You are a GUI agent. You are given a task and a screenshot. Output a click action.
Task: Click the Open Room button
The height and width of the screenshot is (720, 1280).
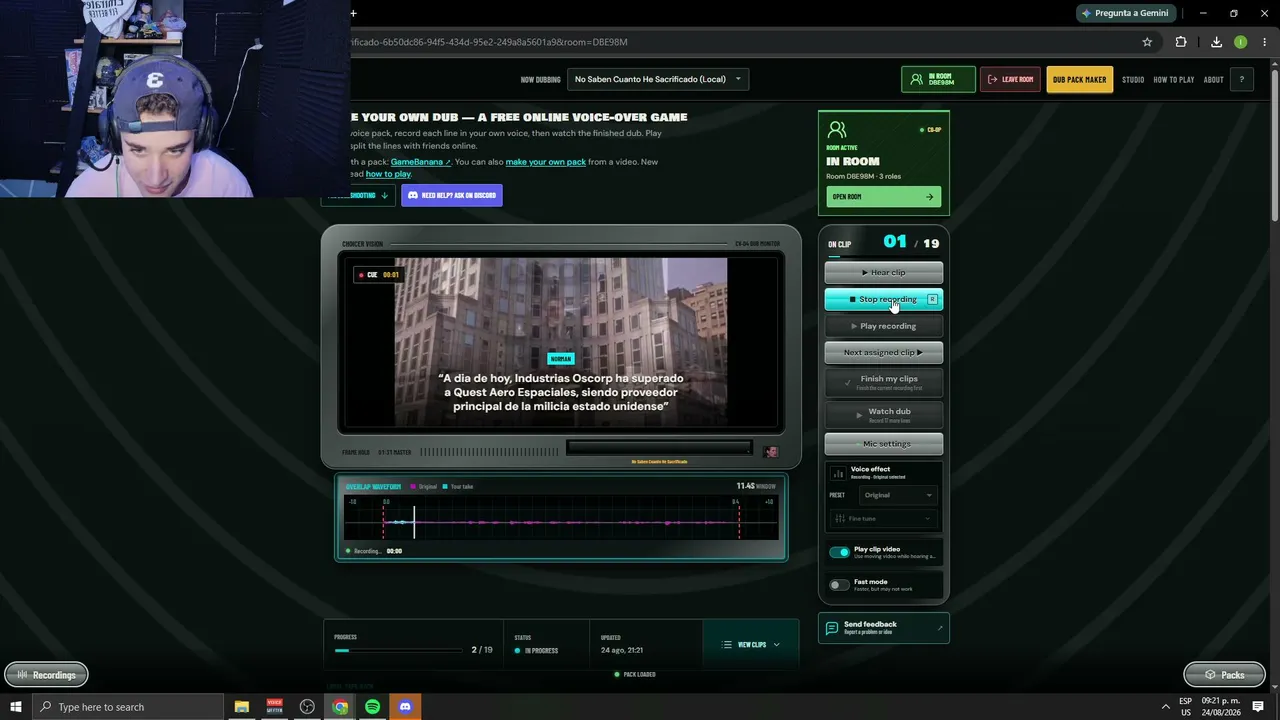tap(883, 197)
